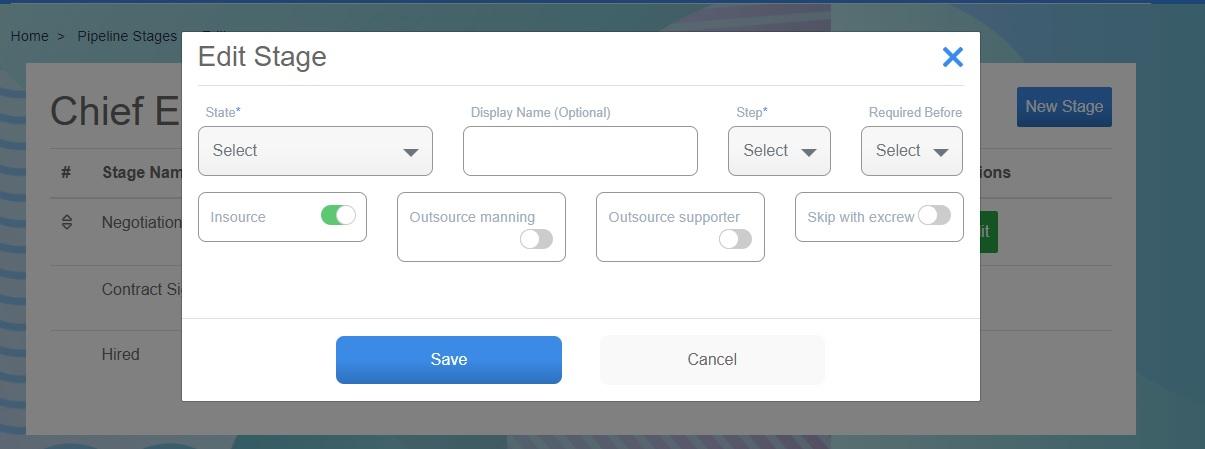Click the Negotiation stage name
The image size is (1205, 449).
pos(142,222)
